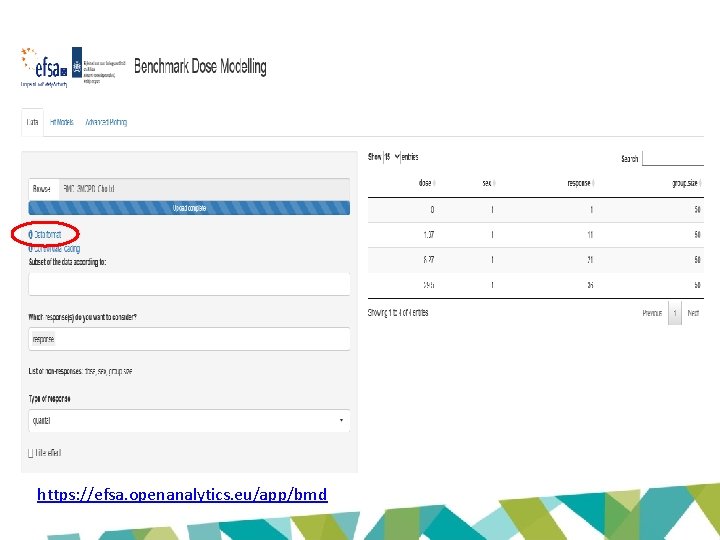The image size is (720, 540).
Task: Select response cell with value 11
Action: pyautogui.click(x=590, y=235)
